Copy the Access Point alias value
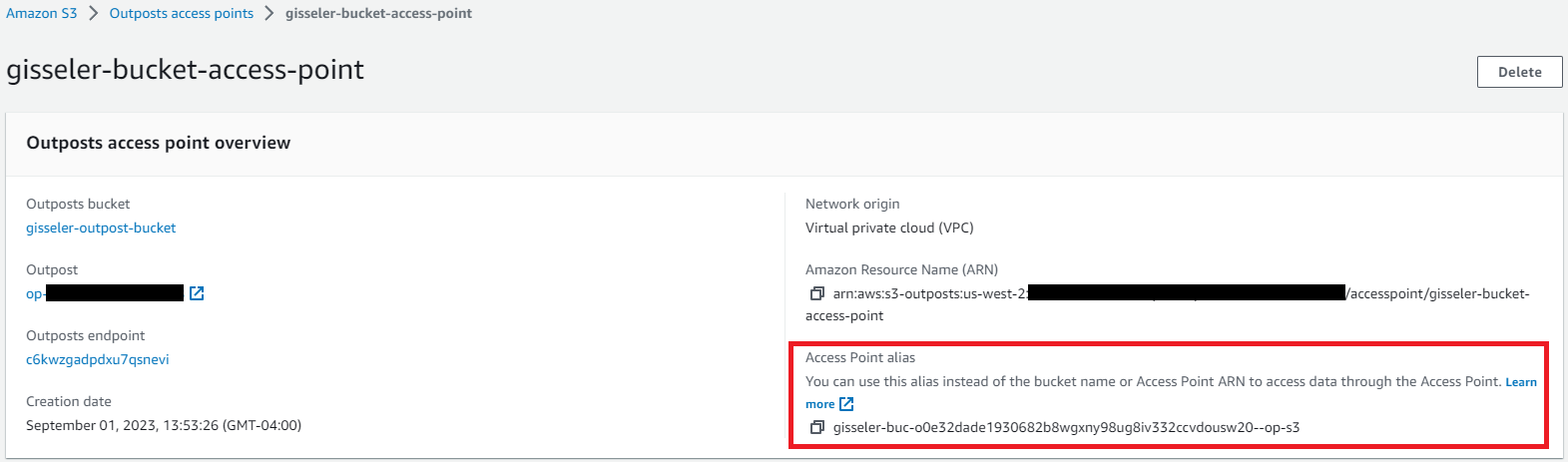1568x462 pixels. point(816,427)
